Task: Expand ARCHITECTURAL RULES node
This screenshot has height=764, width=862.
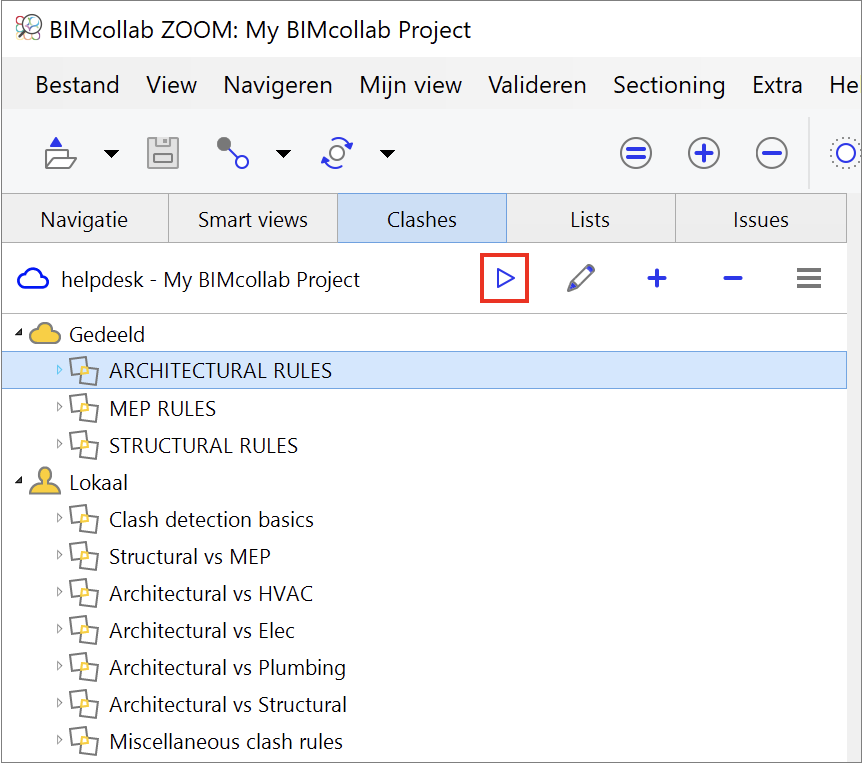Action: click(59, 370)
